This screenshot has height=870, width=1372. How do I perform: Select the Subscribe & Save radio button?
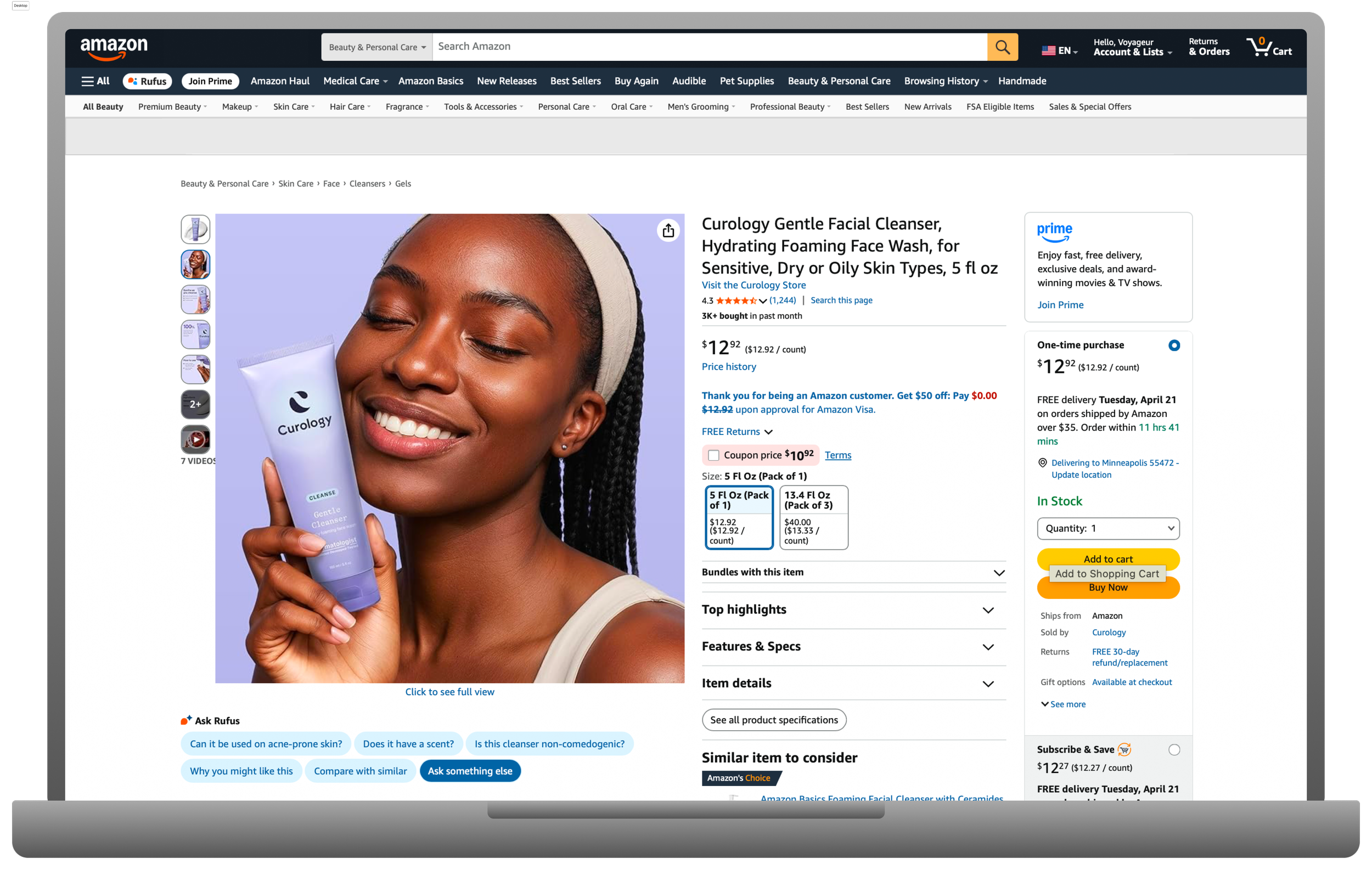1174,749
